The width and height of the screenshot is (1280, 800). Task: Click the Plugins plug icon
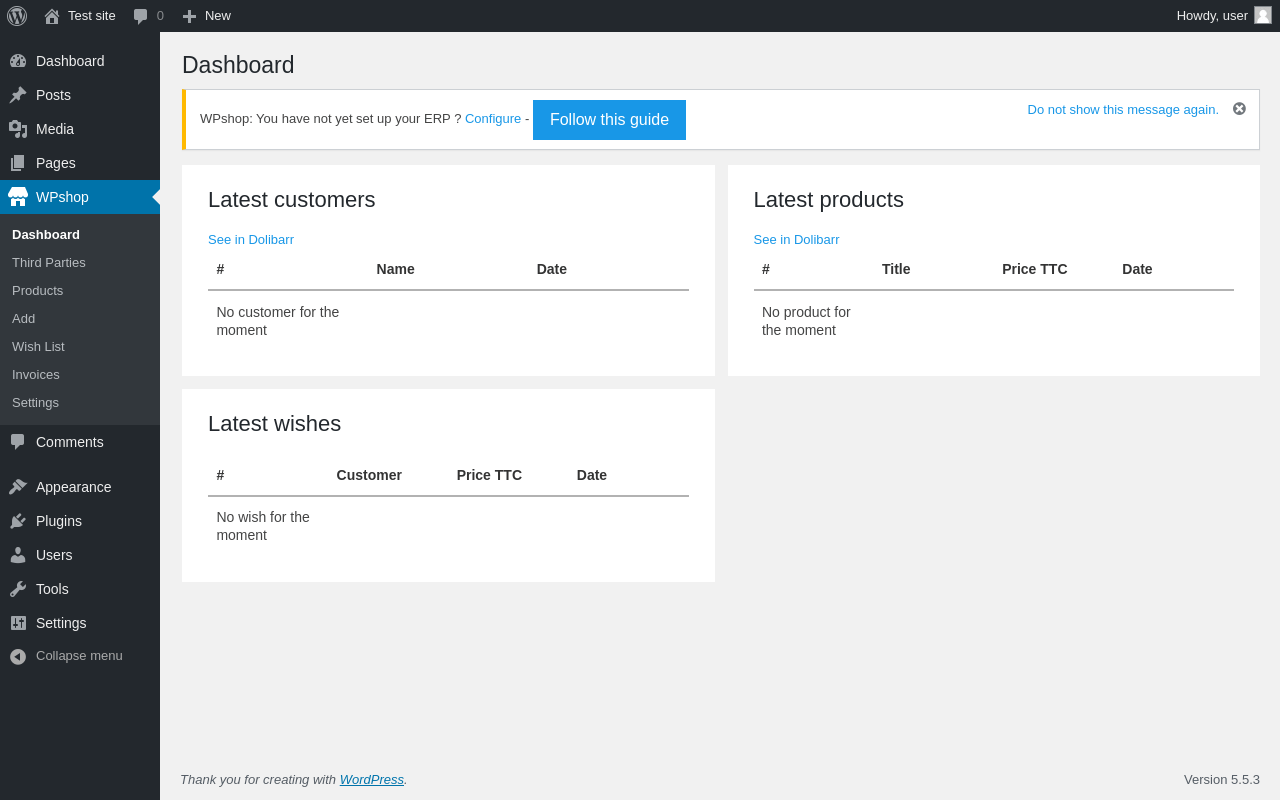pyautogui.click(x=18, y=521)
